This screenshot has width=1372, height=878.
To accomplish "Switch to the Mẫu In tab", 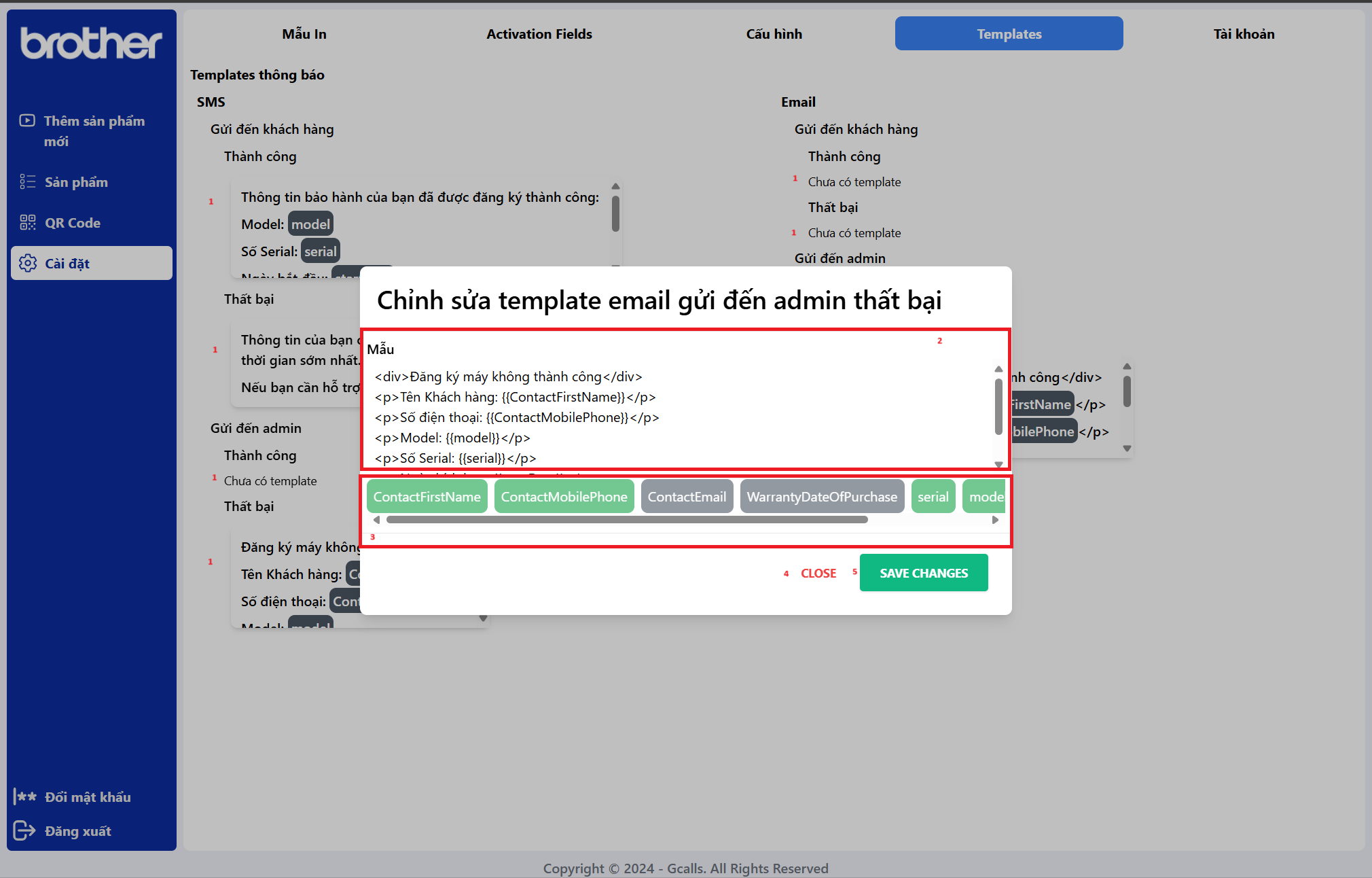I will (304, 33).
